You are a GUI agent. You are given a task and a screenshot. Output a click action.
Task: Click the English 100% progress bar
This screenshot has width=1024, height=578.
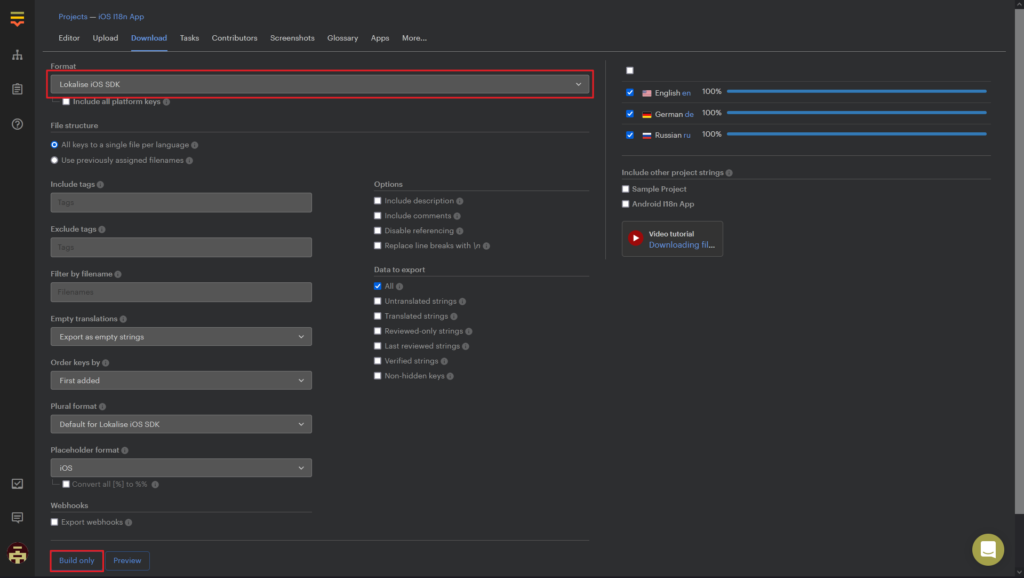(x=856, y=91)
